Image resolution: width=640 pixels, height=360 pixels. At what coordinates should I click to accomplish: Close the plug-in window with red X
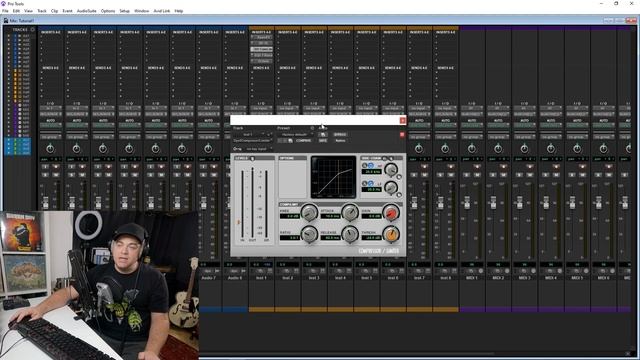tap(402, 120)
